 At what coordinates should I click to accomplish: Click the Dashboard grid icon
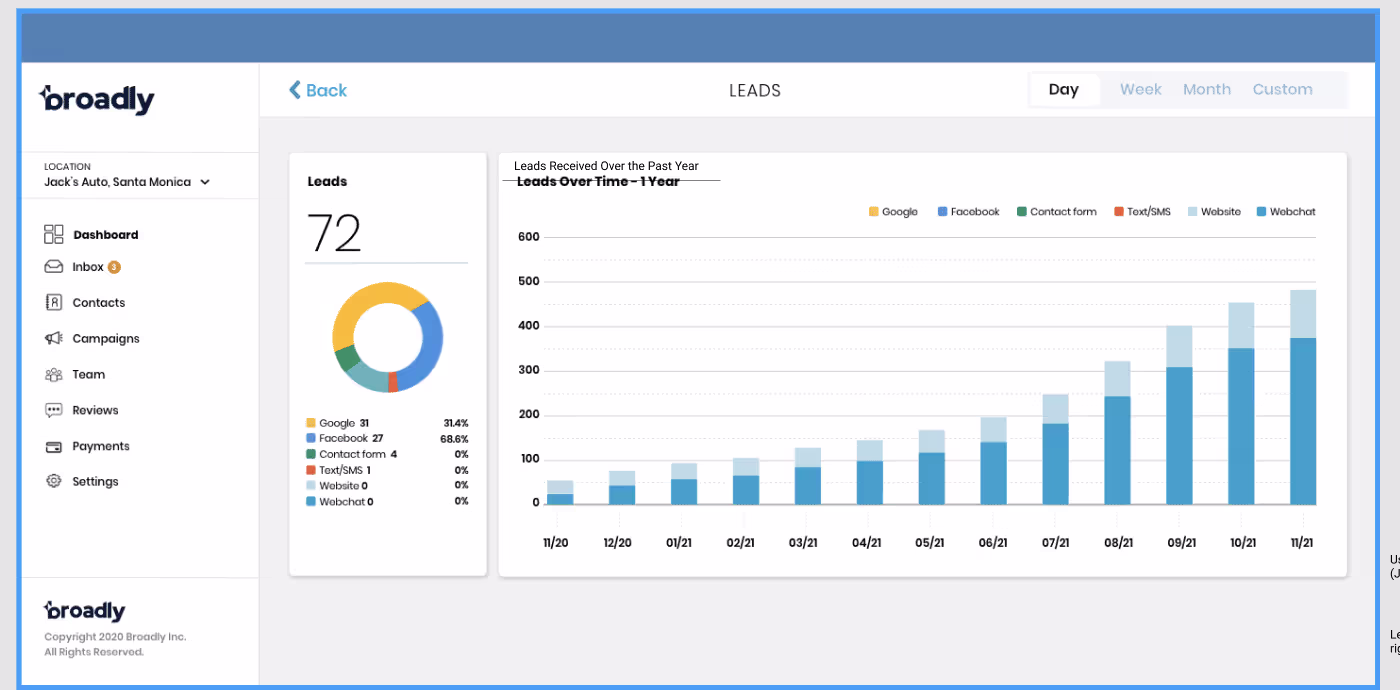click(x=54, y=235)
